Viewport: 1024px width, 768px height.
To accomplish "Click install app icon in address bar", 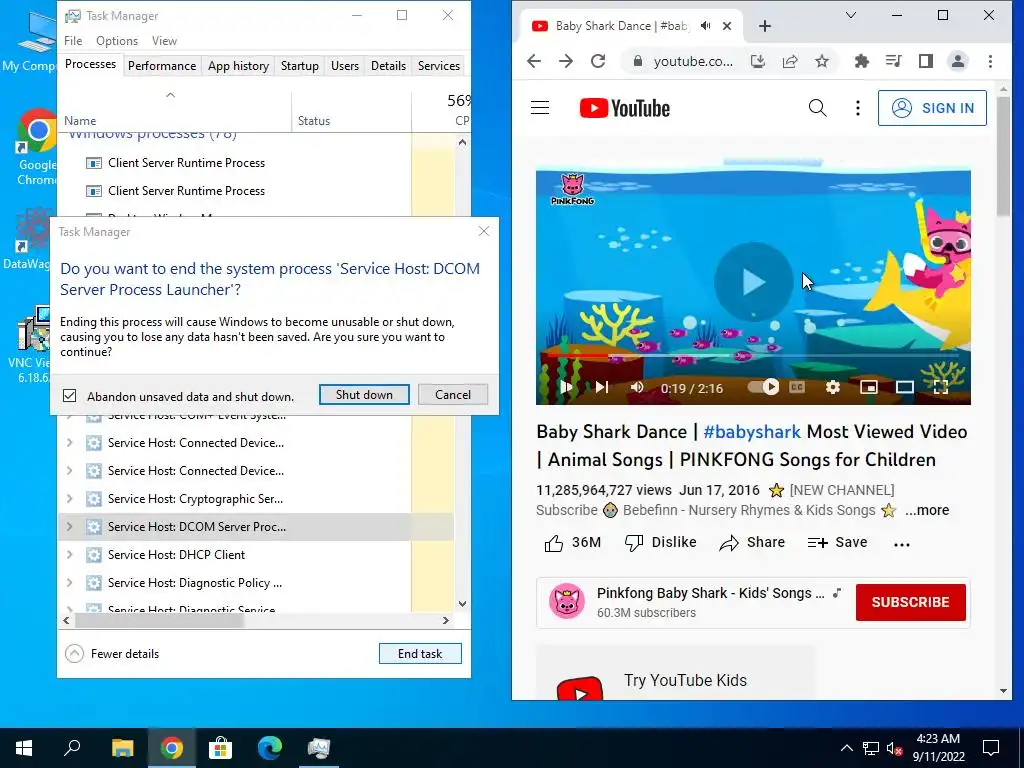I will (758, 61).
